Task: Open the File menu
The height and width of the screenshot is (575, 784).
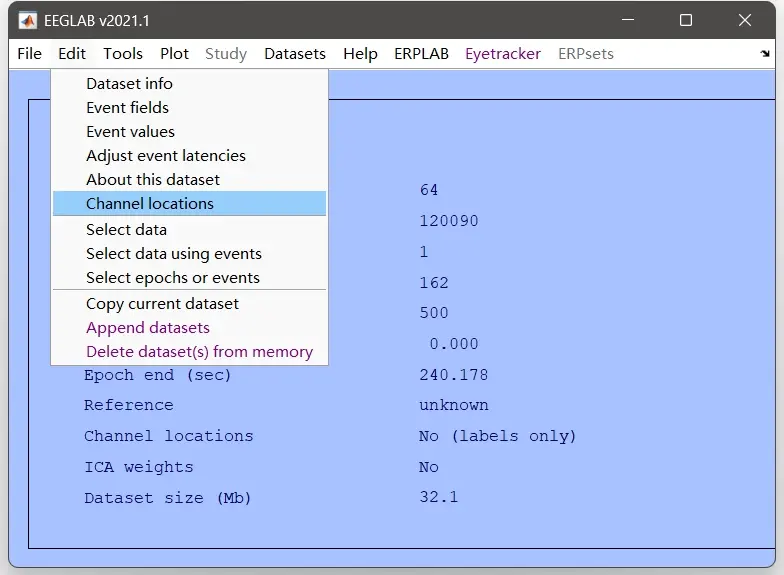Action: click(x=30, y=54)
